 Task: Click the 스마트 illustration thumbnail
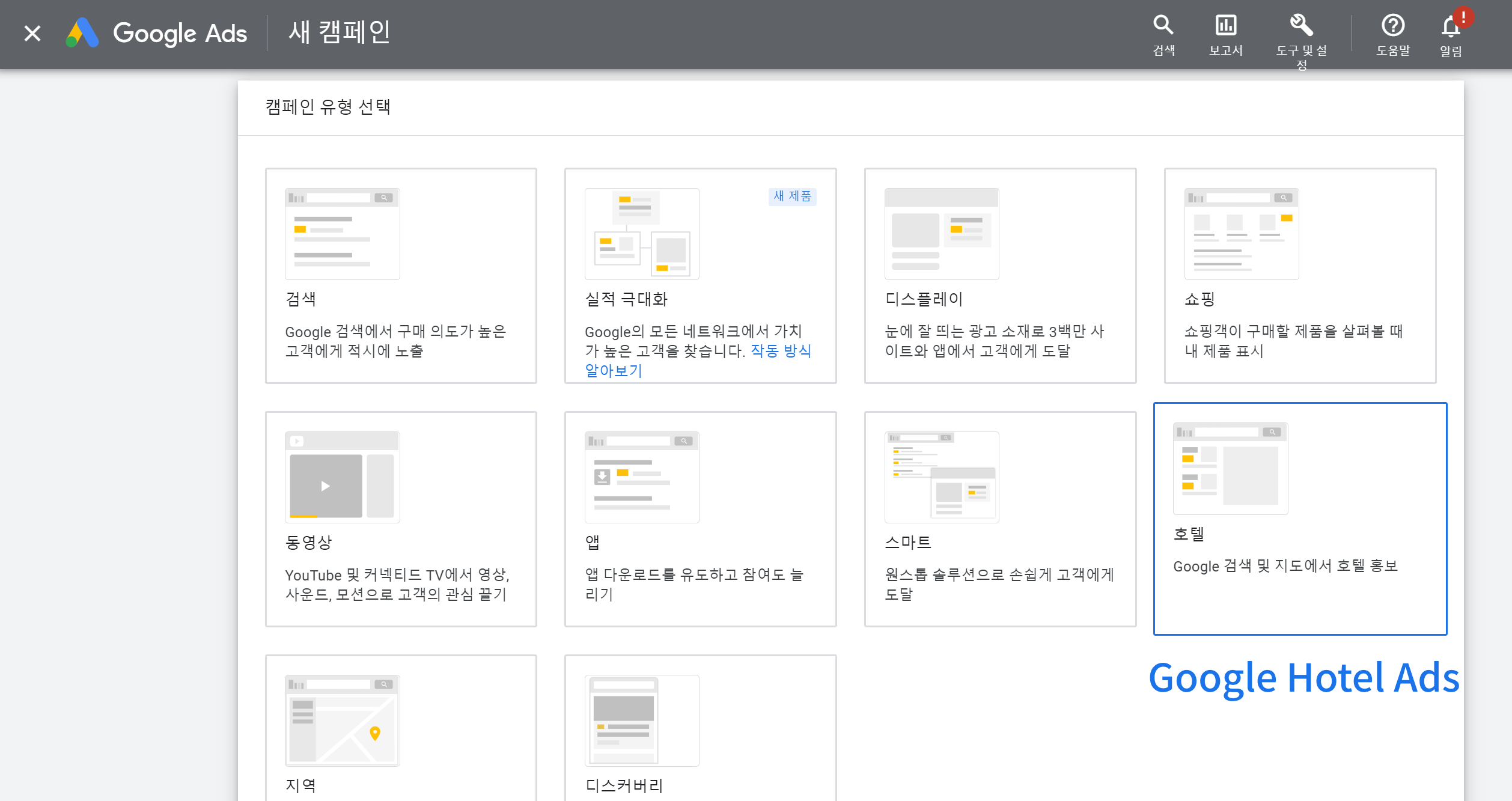pos(942,477)
